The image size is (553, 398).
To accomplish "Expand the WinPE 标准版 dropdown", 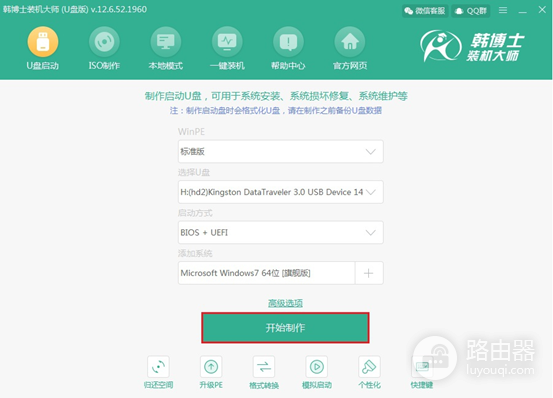I will click(x=281, y=152).
